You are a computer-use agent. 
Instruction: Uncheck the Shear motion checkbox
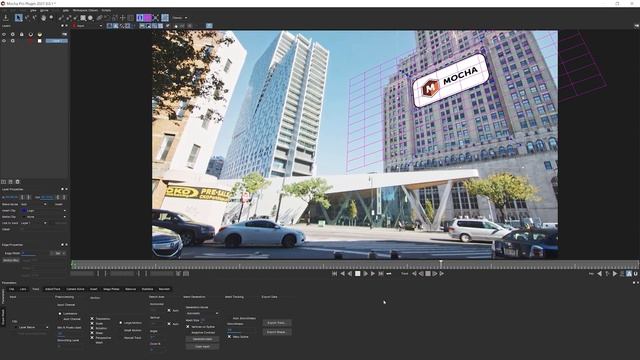(x=92, y=333)
